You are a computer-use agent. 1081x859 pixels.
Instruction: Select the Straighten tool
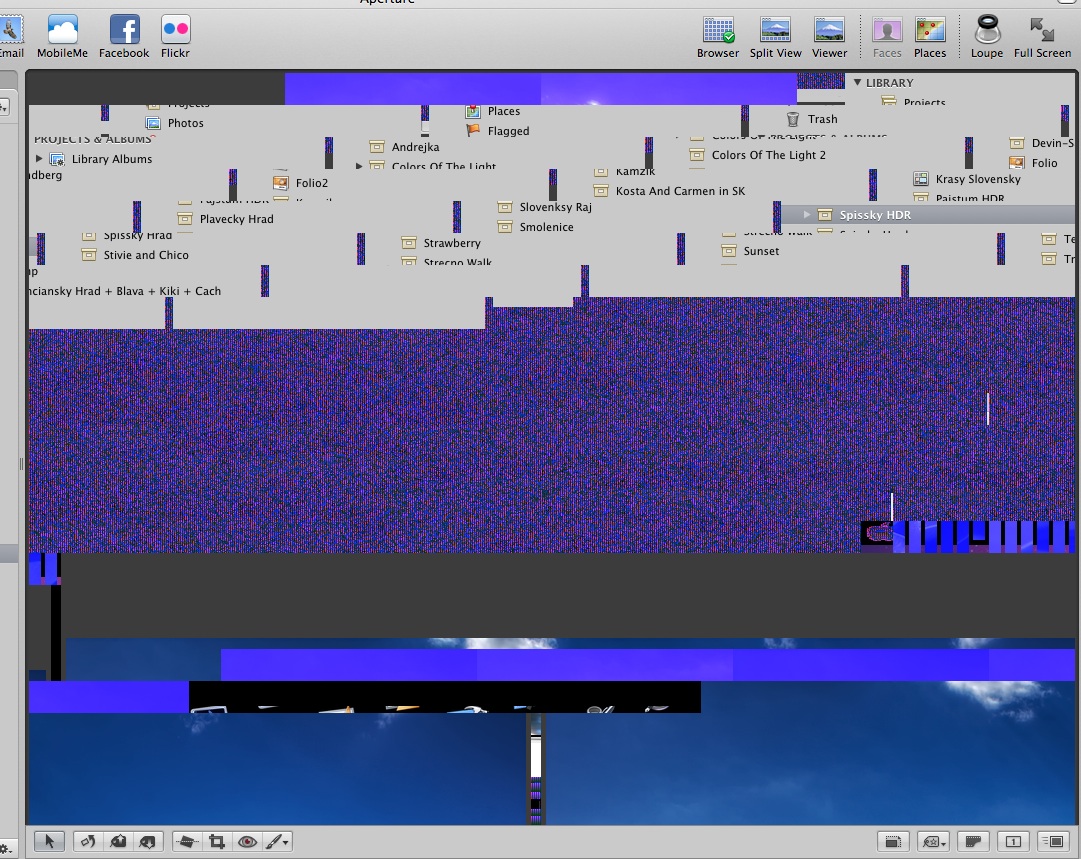click(x=187, y=841)
